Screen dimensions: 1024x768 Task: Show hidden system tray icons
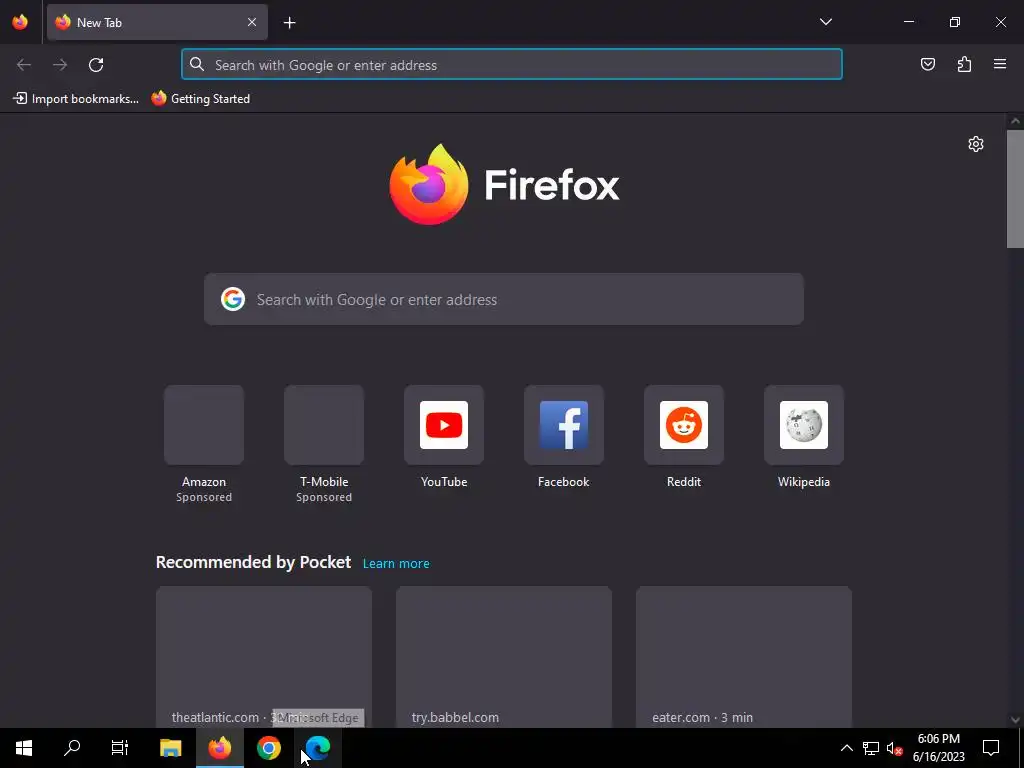point(846,748)
